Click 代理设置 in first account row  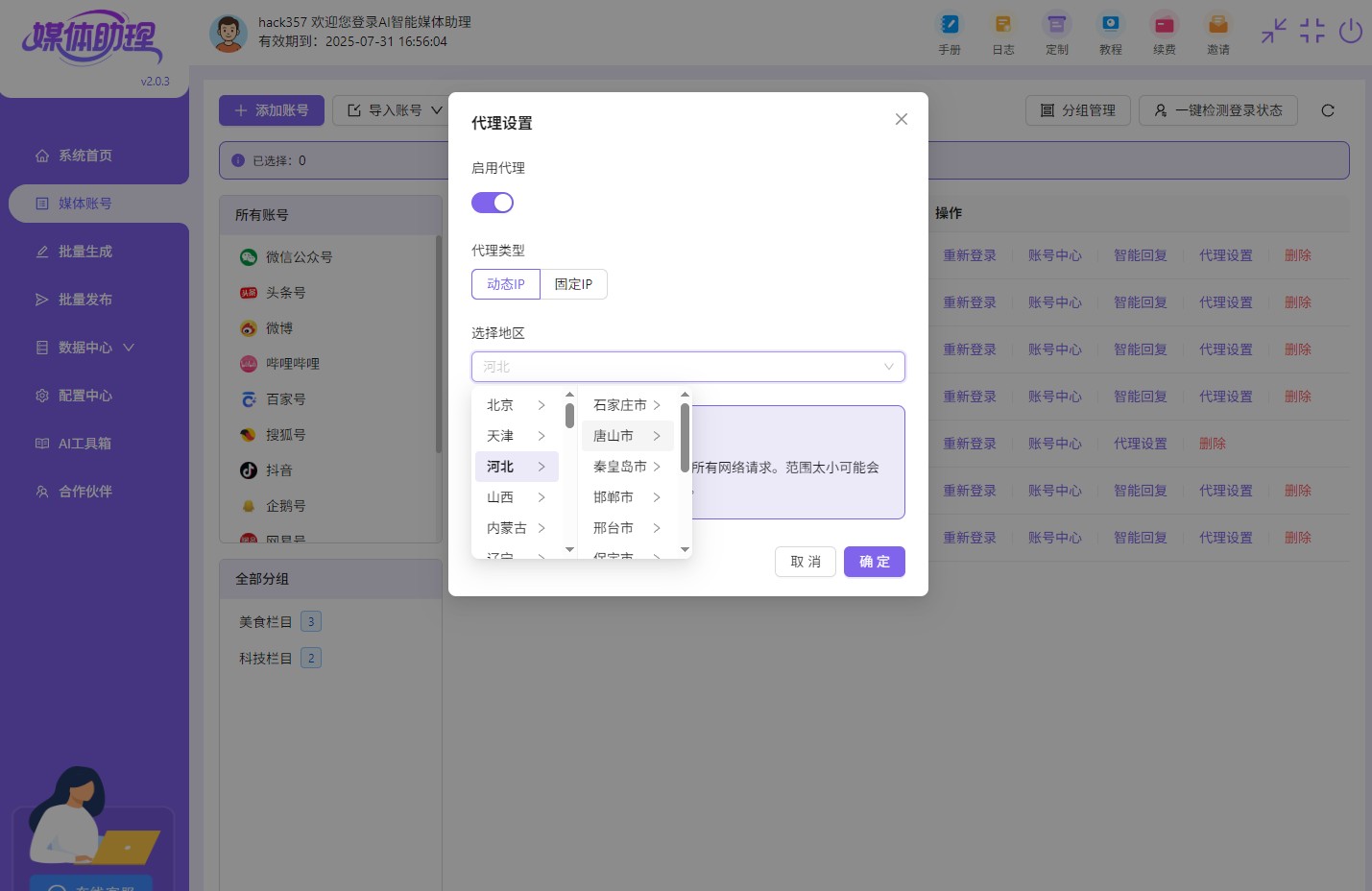(x=1226, y=255)
